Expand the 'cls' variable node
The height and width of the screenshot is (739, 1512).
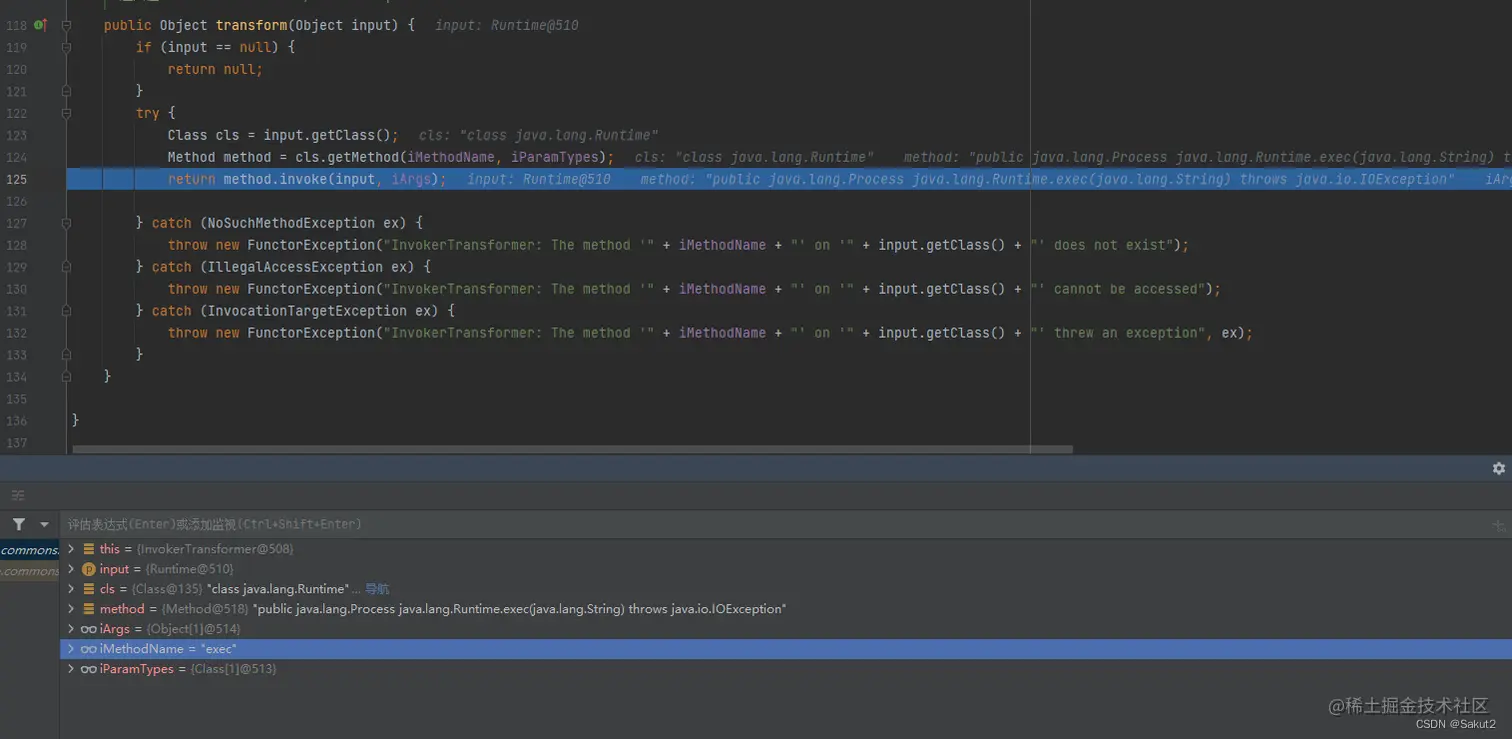coord(71,589)
